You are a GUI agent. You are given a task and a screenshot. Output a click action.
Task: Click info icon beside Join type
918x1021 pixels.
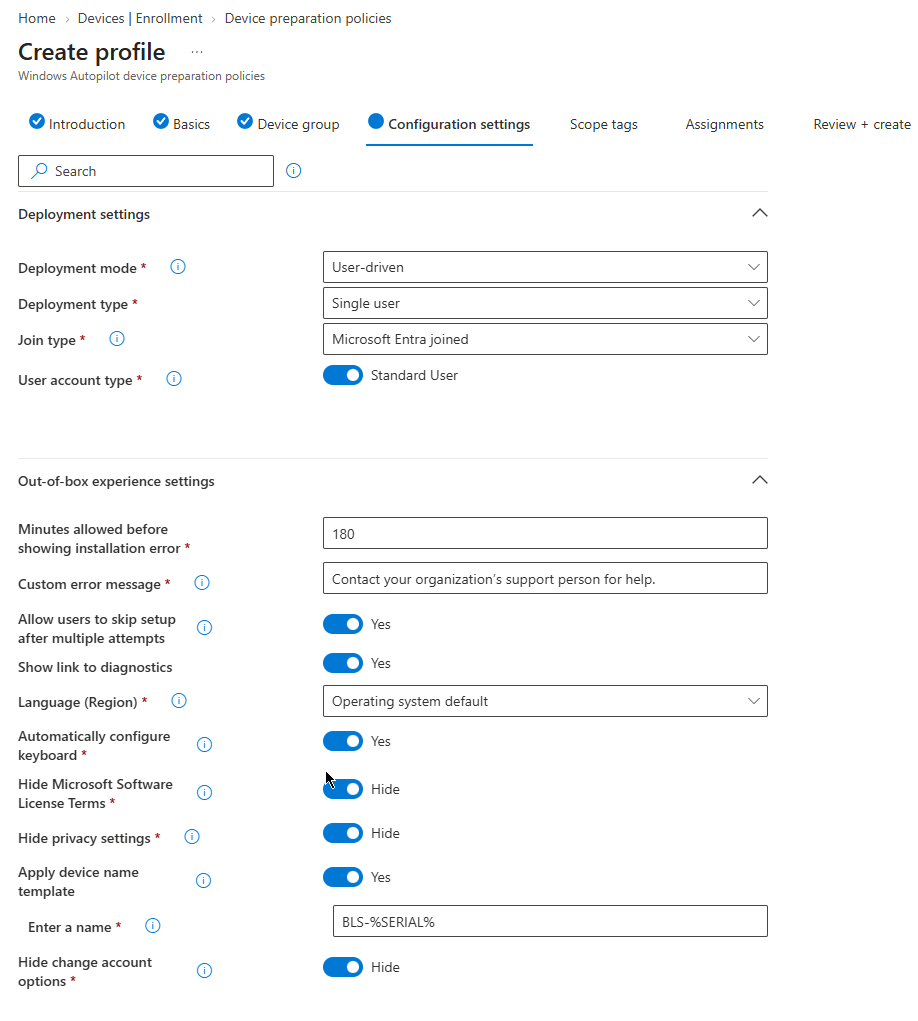click(x=117, y=339)
